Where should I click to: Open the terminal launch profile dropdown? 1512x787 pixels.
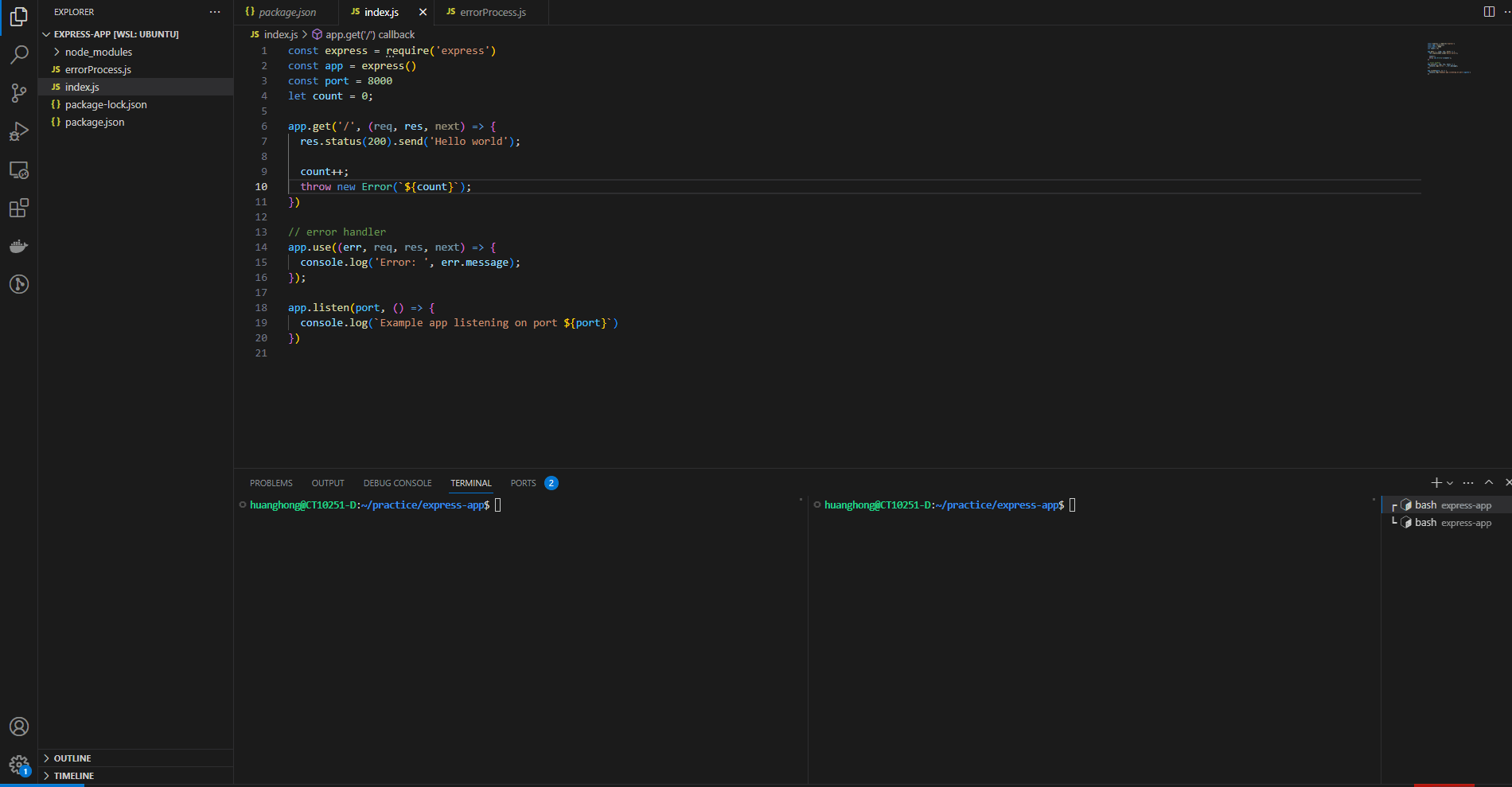pyautogui.click(x=1448, y=482)
